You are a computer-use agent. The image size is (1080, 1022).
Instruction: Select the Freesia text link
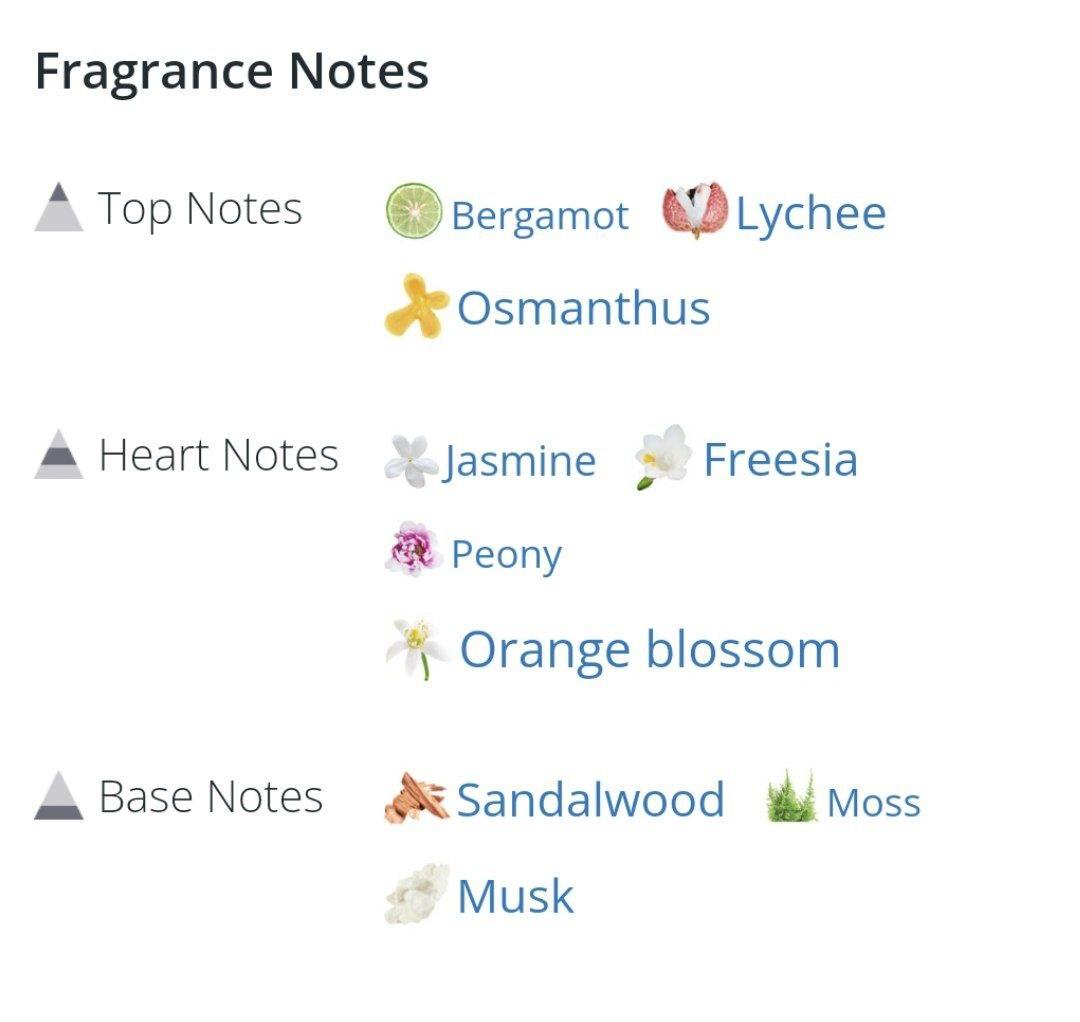tap(780, 460)
